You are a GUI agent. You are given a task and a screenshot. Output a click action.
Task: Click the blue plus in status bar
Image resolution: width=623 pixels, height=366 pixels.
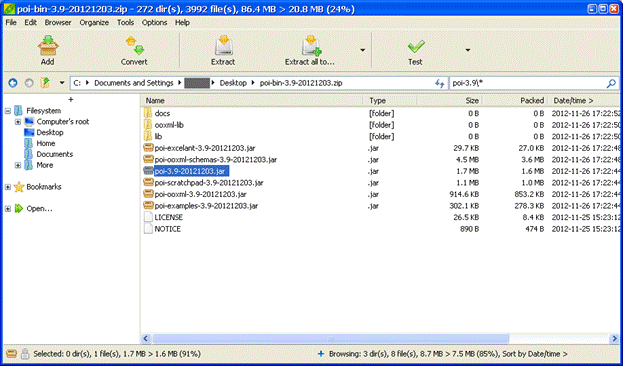point(321,353)
